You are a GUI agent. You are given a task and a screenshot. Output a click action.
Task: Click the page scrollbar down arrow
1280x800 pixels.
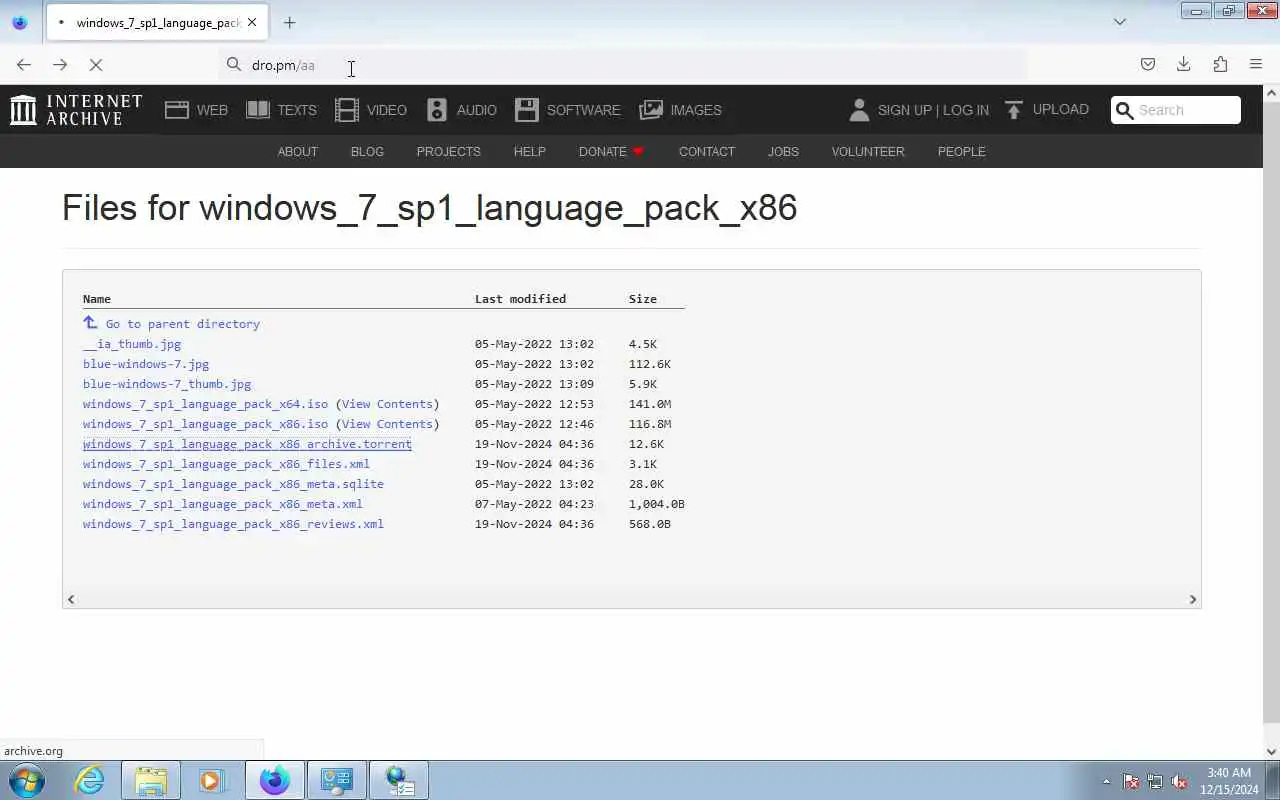(1271, 751)
